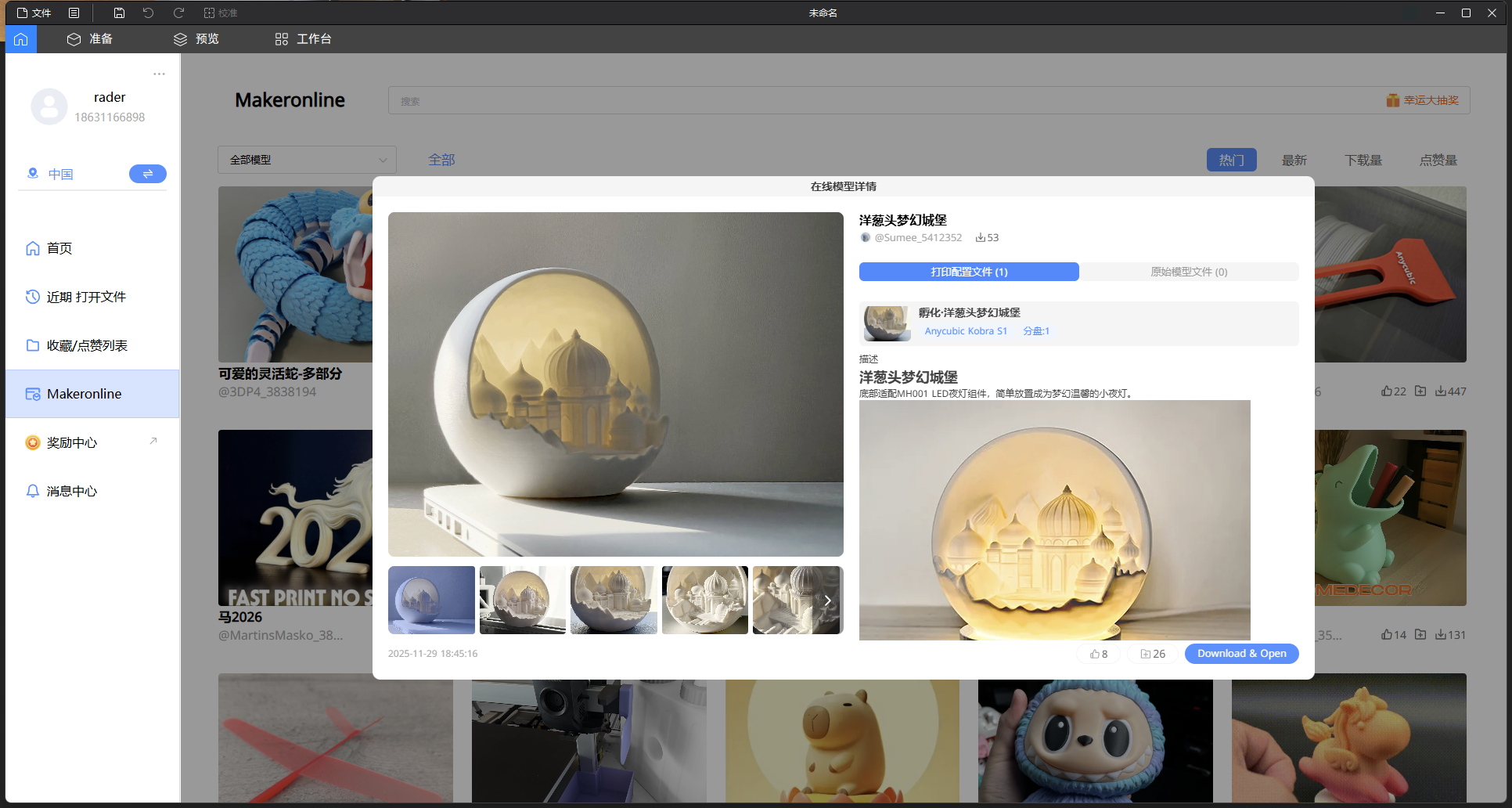Select the second castle thumbnail
Viewport: 1512px width, 808px height.
[x=523, y=600]
